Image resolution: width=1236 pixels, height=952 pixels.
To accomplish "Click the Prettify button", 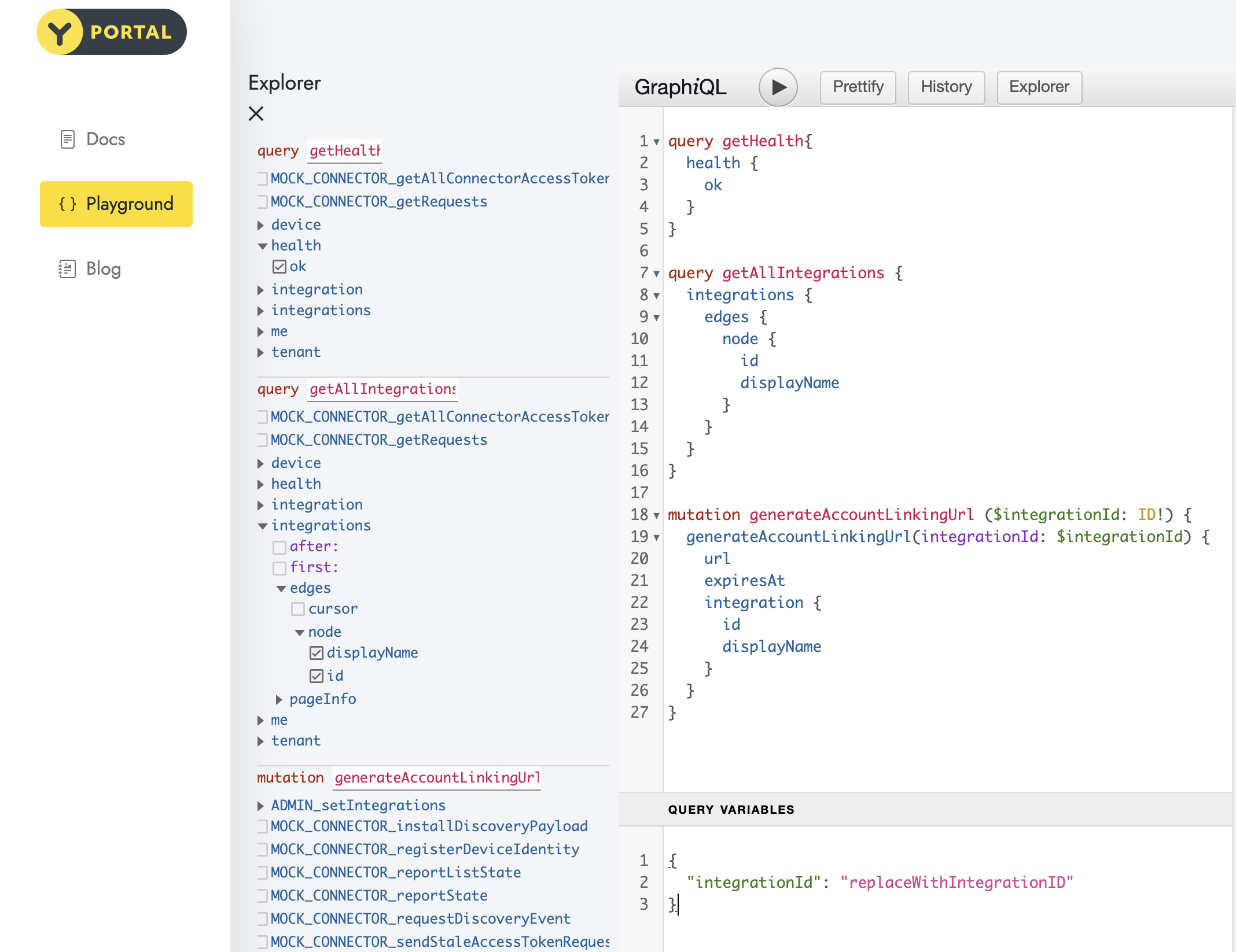I will pyautogui.click(x=858, y=87).
